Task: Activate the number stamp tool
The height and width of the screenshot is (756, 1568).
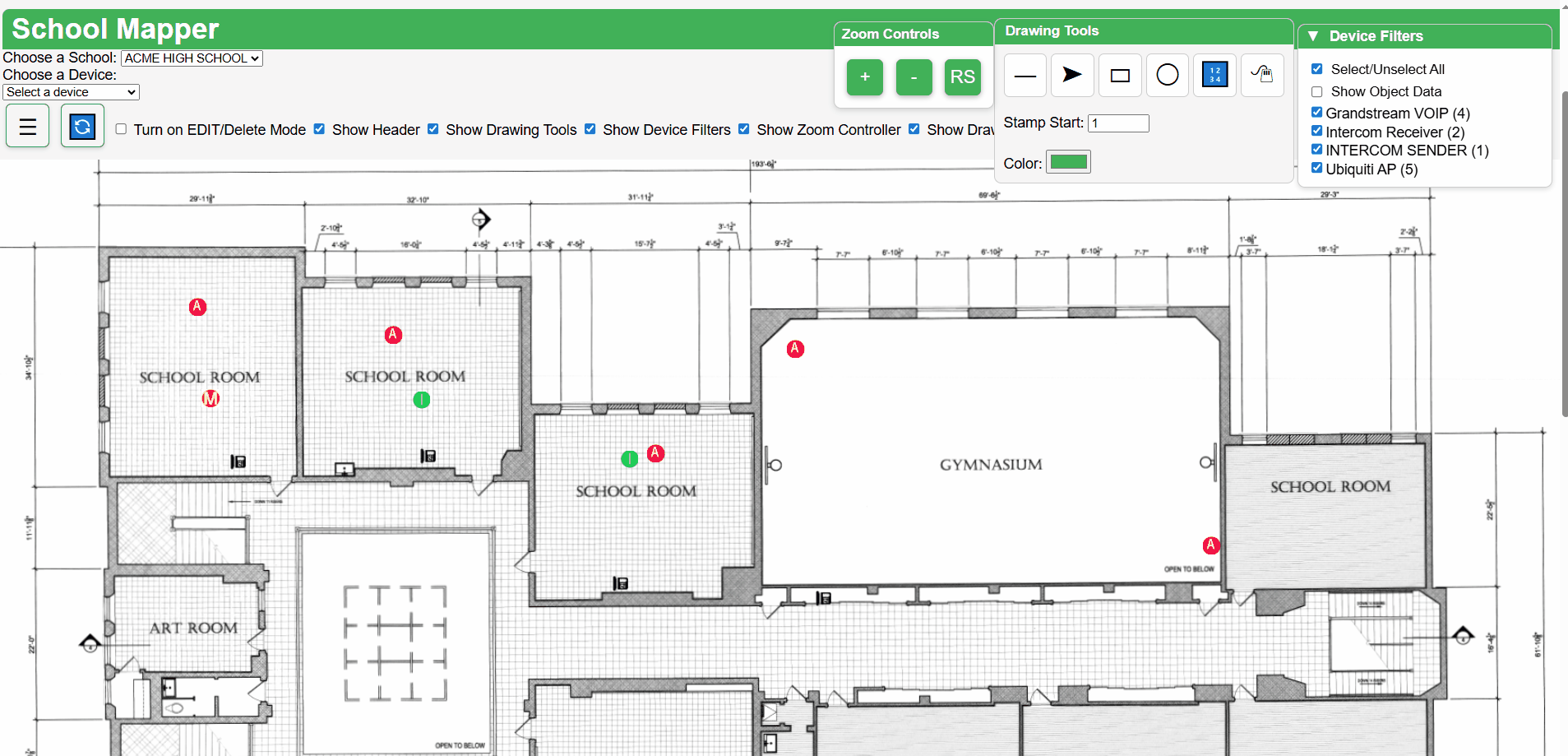Action: pos(1214,76)
